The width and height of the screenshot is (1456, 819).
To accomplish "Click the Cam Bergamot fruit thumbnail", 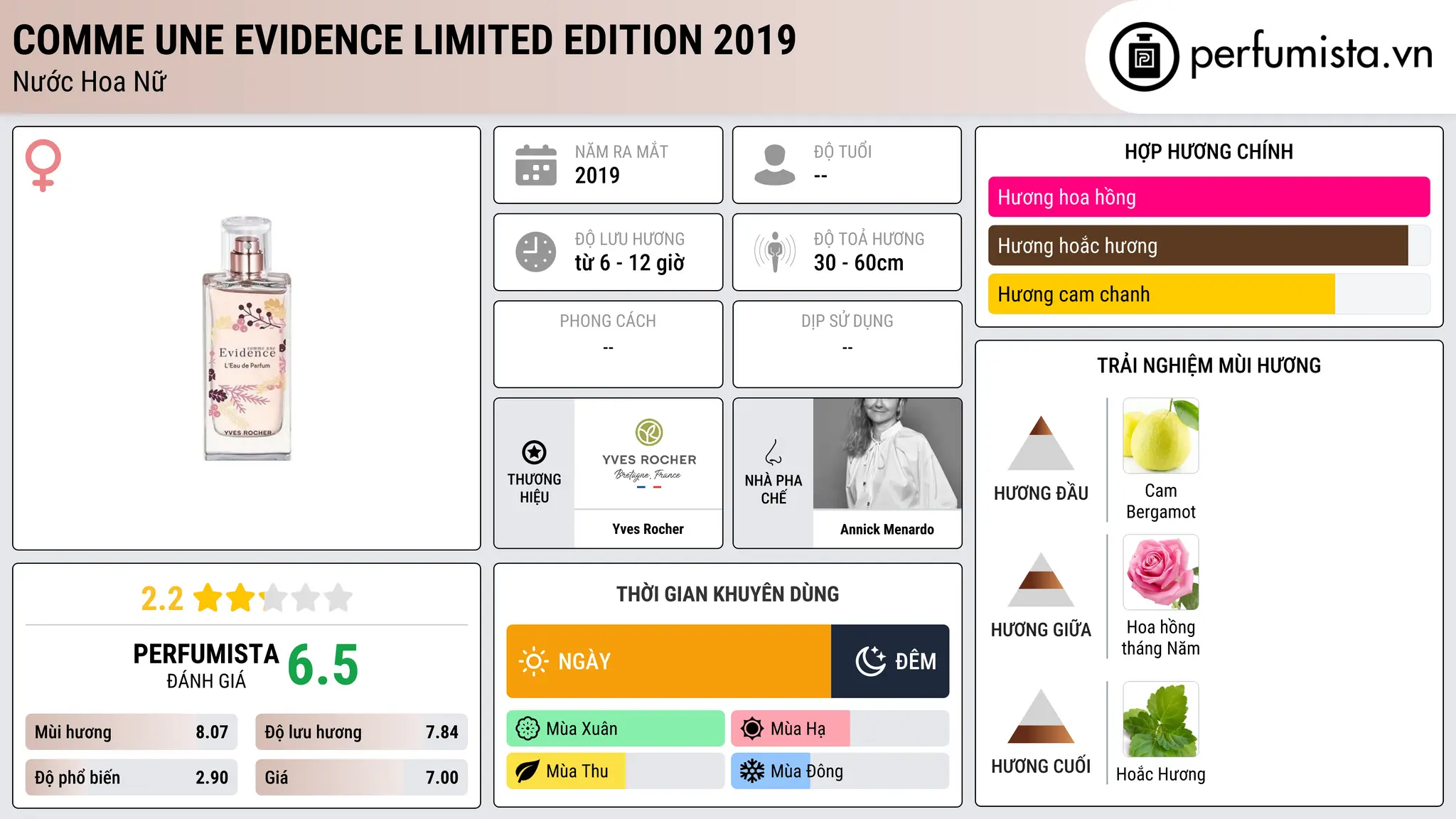I will tap(1161, 436).
